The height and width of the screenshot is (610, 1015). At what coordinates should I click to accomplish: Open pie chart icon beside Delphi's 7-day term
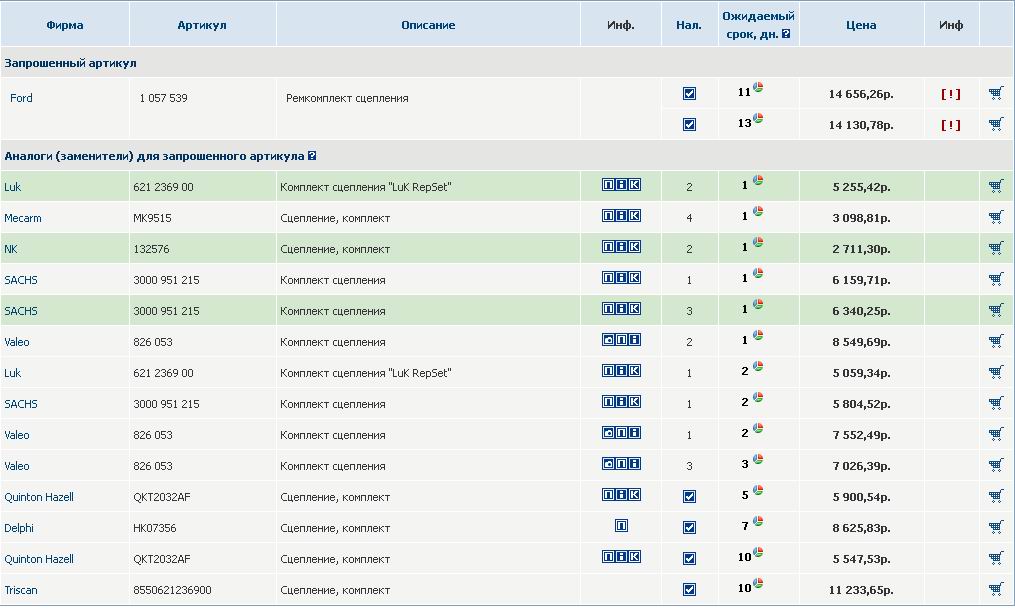[758, 522]
